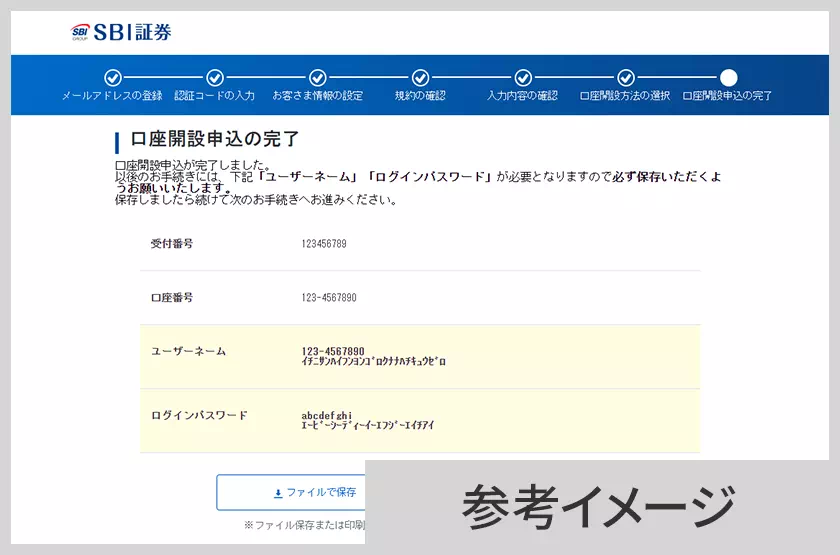Viewport: 840px width, 555px height.
Task: Select the メールアドレスの登録 step label
Action: (x=112, y=96)
